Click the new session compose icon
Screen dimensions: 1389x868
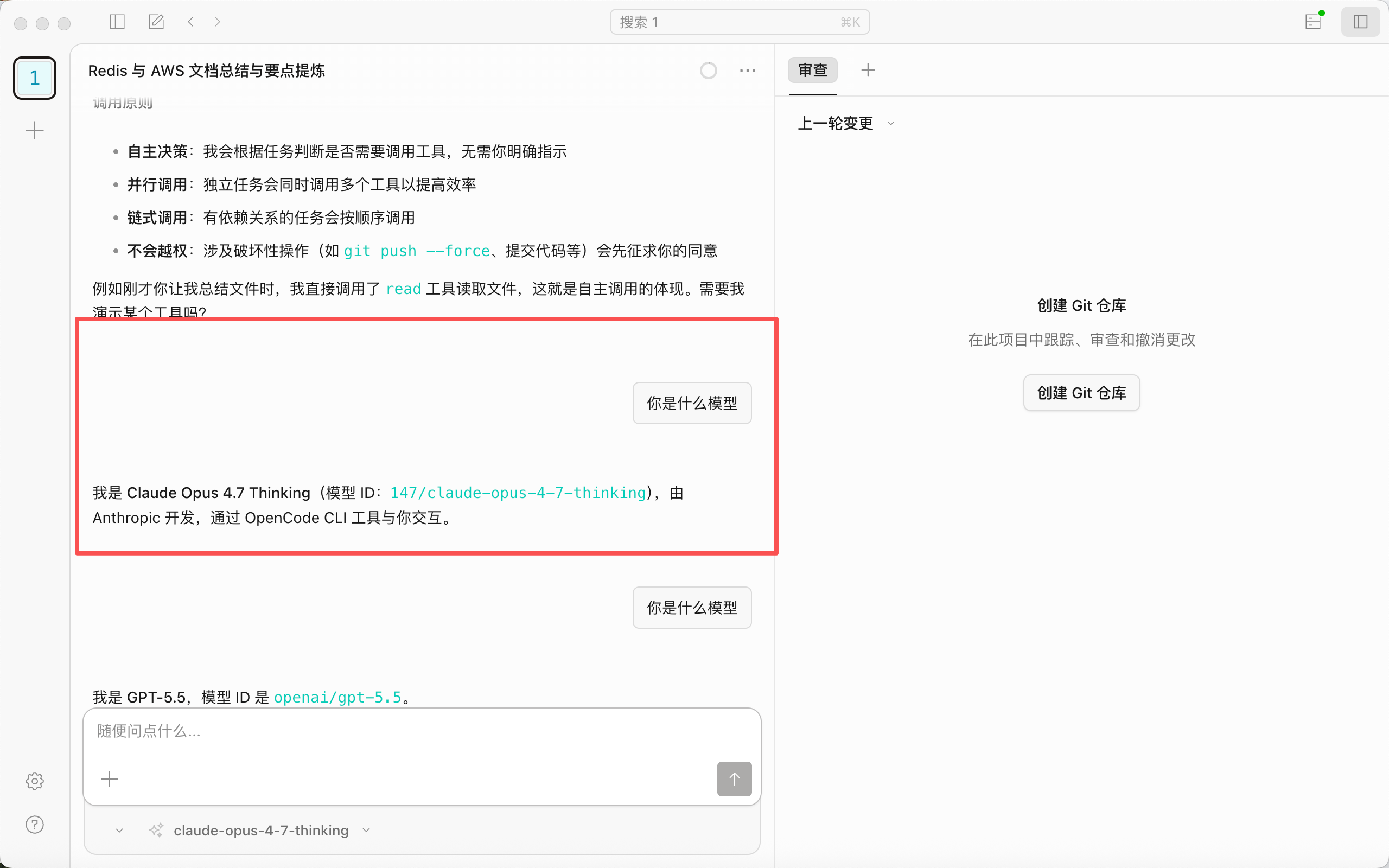156,22
